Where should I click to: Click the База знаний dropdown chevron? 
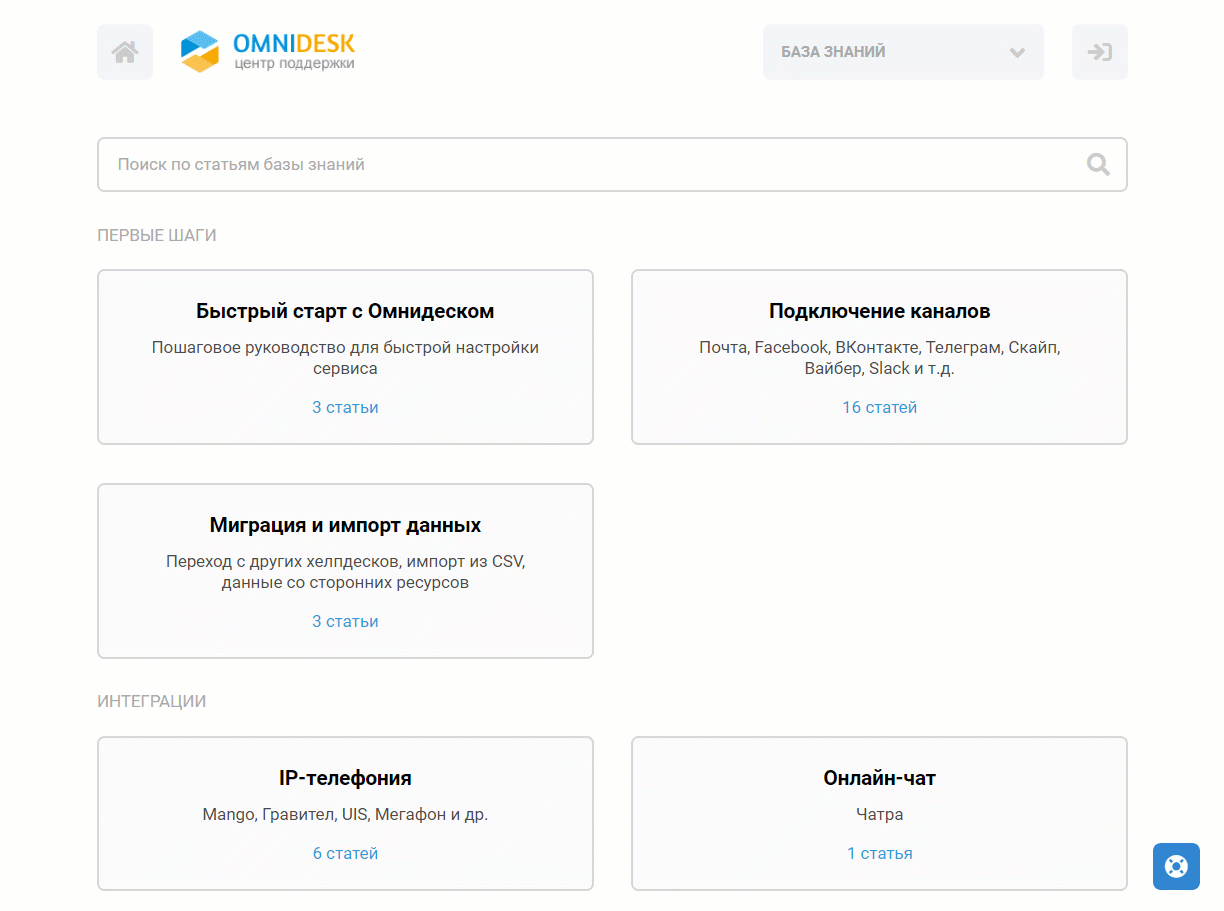tap(1017, 53)
